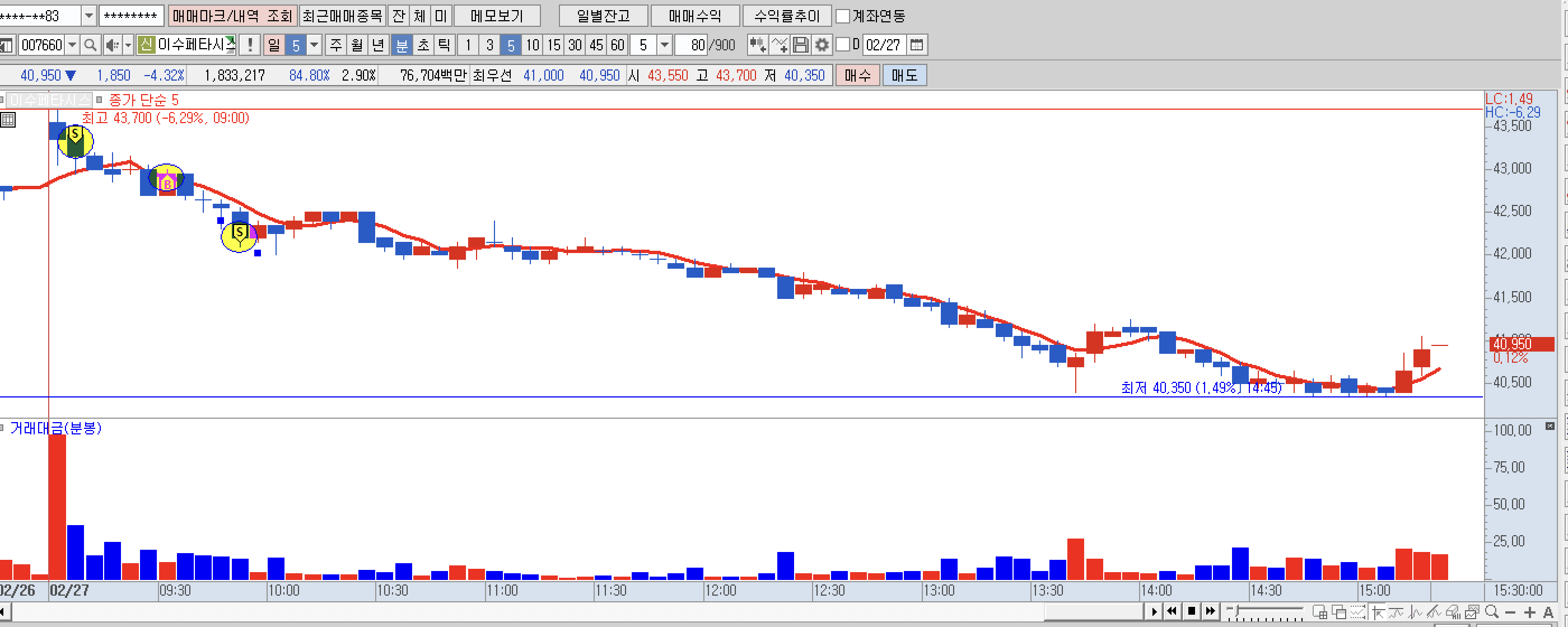
Task: Toggle the D date checkbox
Action: (x=842, y=44)
